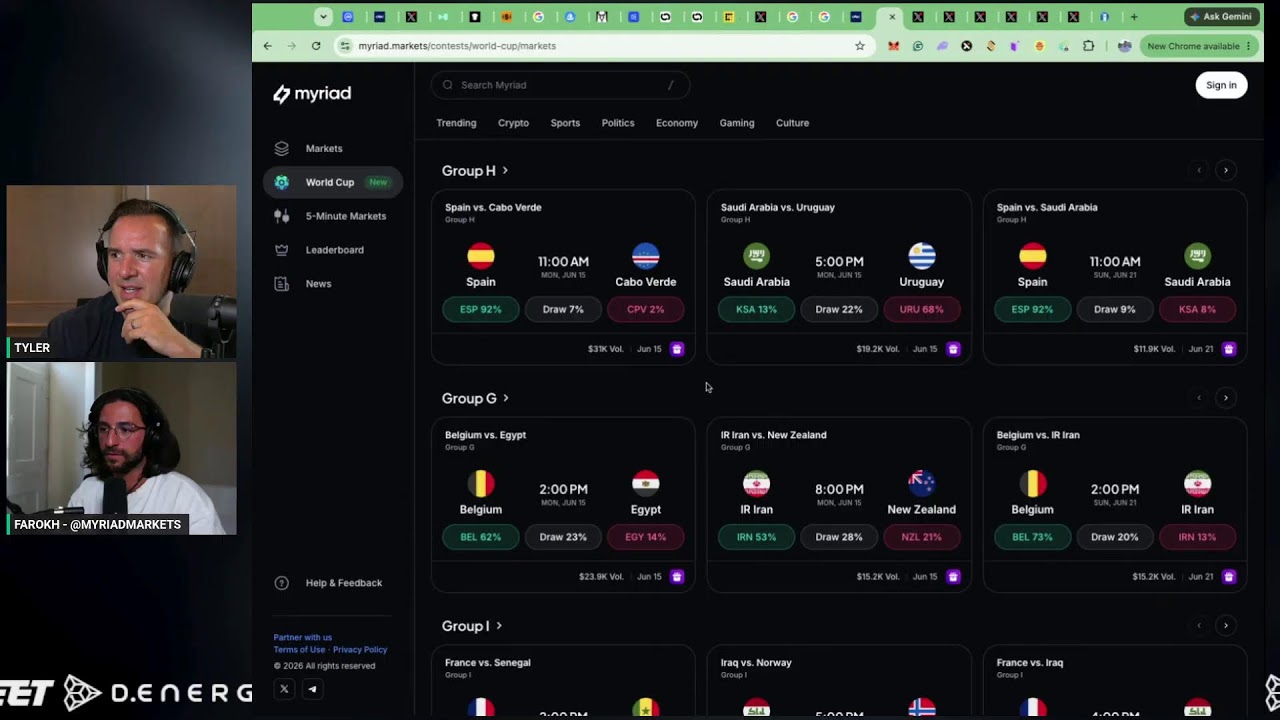The height and width of the screenshot is (720, 1280).
Task: Show next Group H matches with right arrow
Action: tap(1226, 171)
